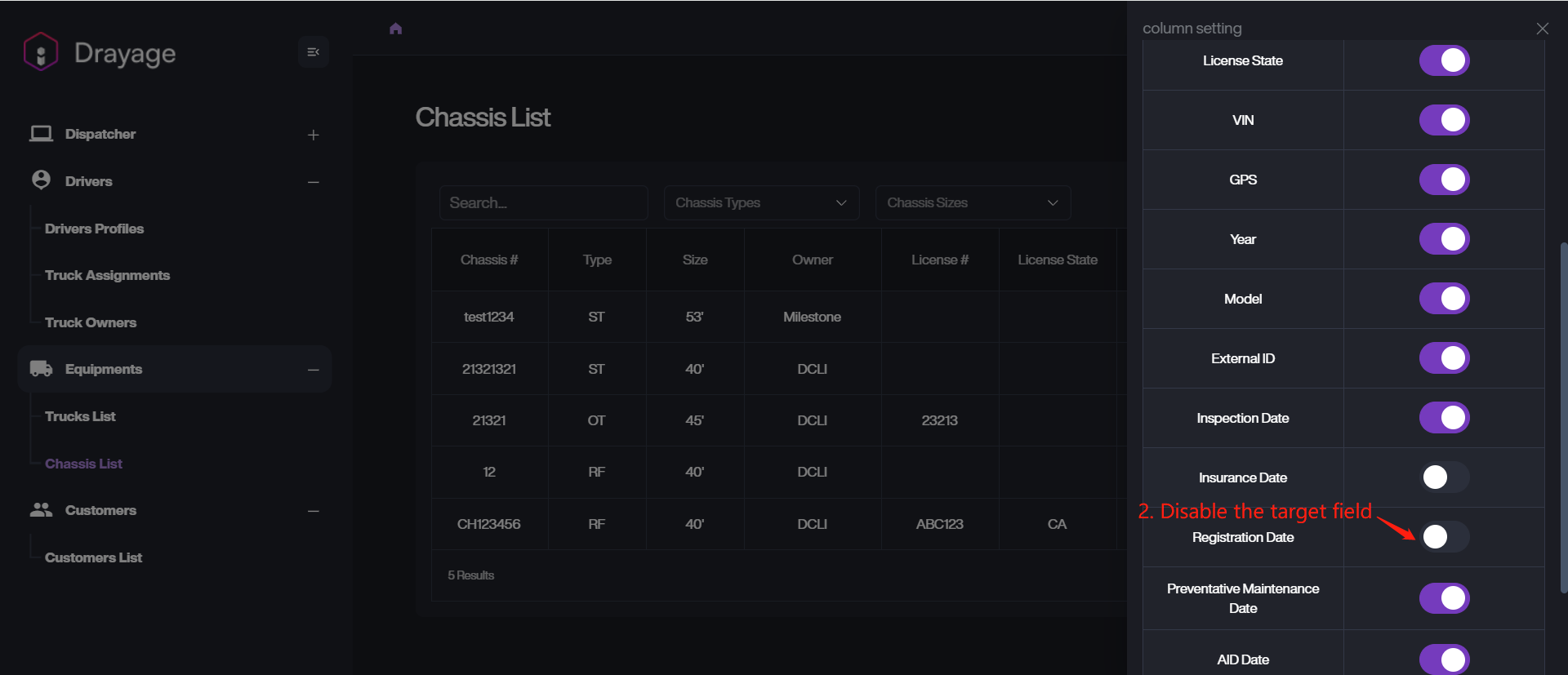Open Customers List link
1568x675 pixels.
tap(93, 557)
